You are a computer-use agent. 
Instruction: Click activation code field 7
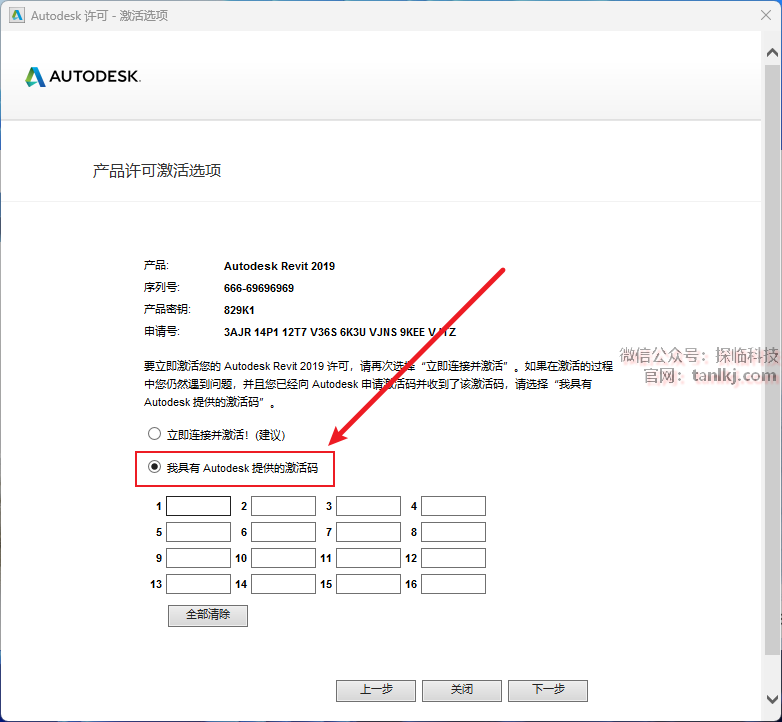coord(369,532)
